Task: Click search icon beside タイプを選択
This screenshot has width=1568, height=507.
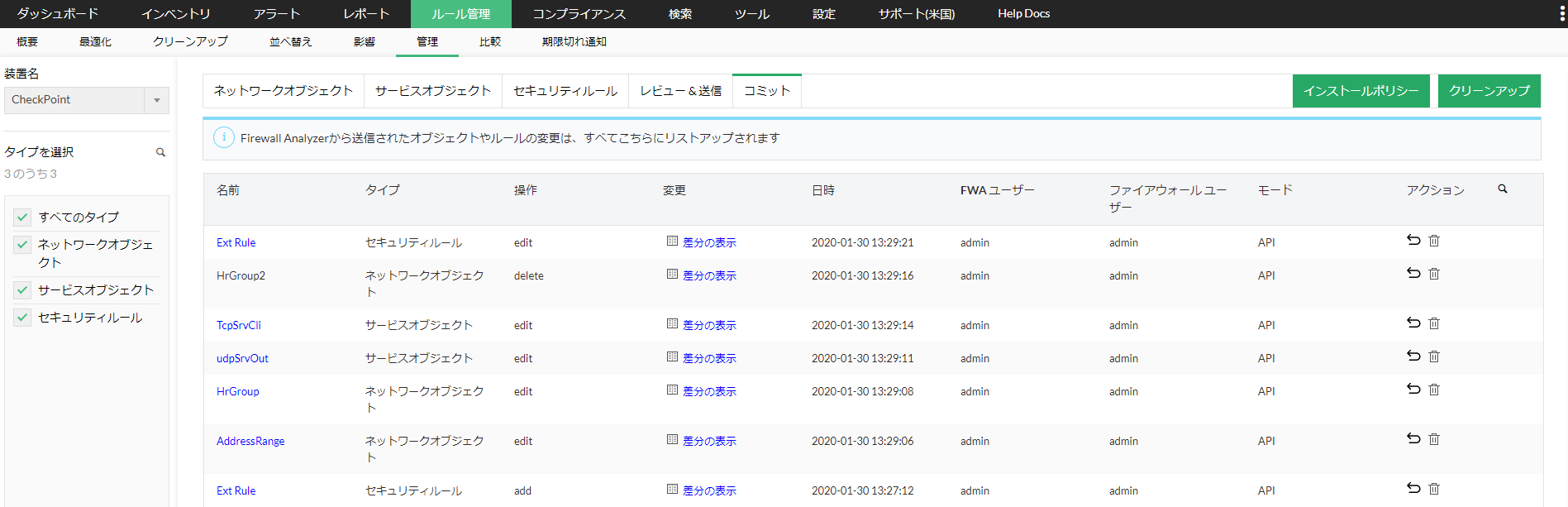Action: [x=160, y=152]
